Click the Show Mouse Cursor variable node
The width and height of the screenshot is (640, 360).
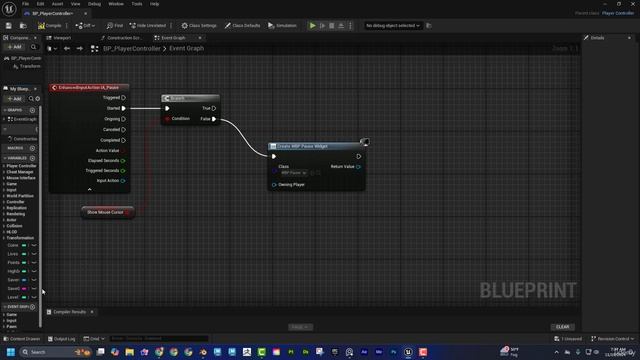[x=108, y=212]
